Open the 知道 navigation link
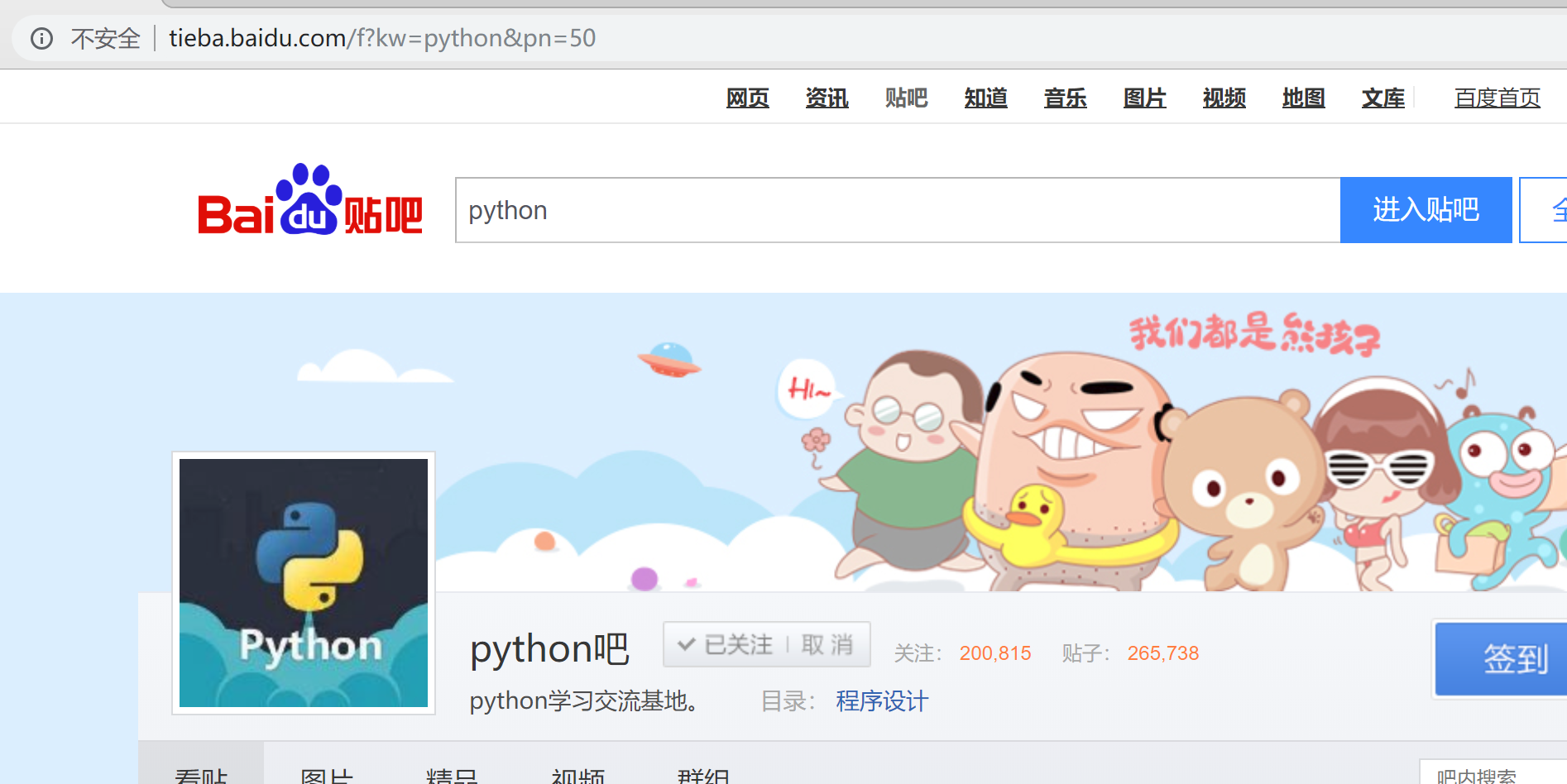The width and height of the screenshot is (1567, 784). (986, 98)
